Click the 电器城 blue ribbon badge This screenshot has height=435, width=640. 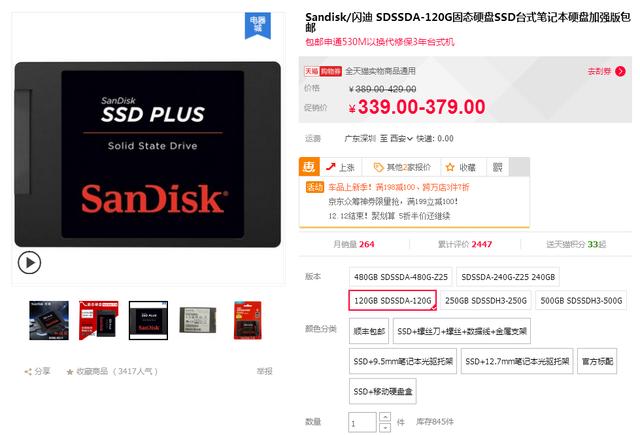[258, 25]
